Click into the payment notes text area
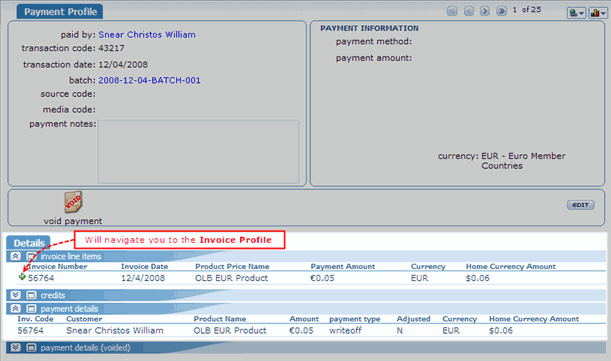 pyautogui.click(x=198, y=151)
